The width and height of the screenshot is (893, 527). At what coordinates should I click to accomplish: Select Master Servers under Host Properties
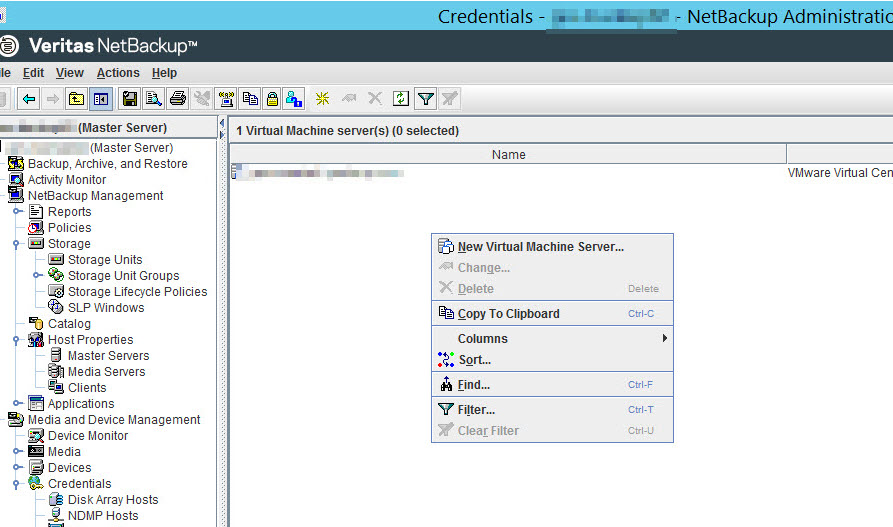[108, 356]
